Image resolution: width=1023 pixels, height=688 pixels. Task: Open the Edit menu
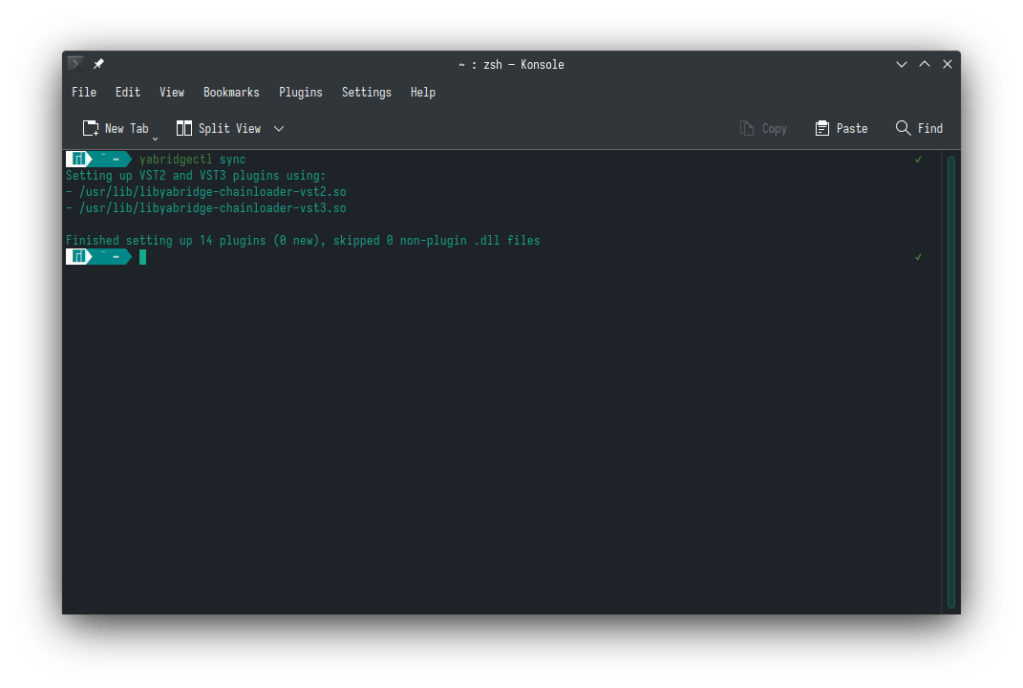[x=128, y=92]
